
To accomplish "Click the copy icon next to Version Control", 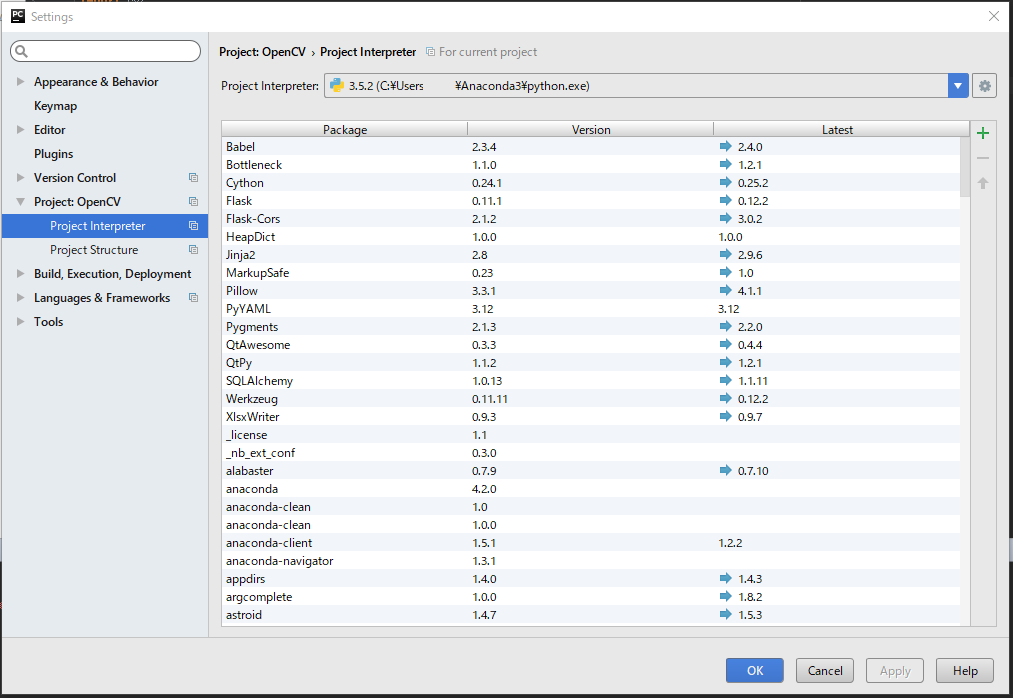I will 193,178.
